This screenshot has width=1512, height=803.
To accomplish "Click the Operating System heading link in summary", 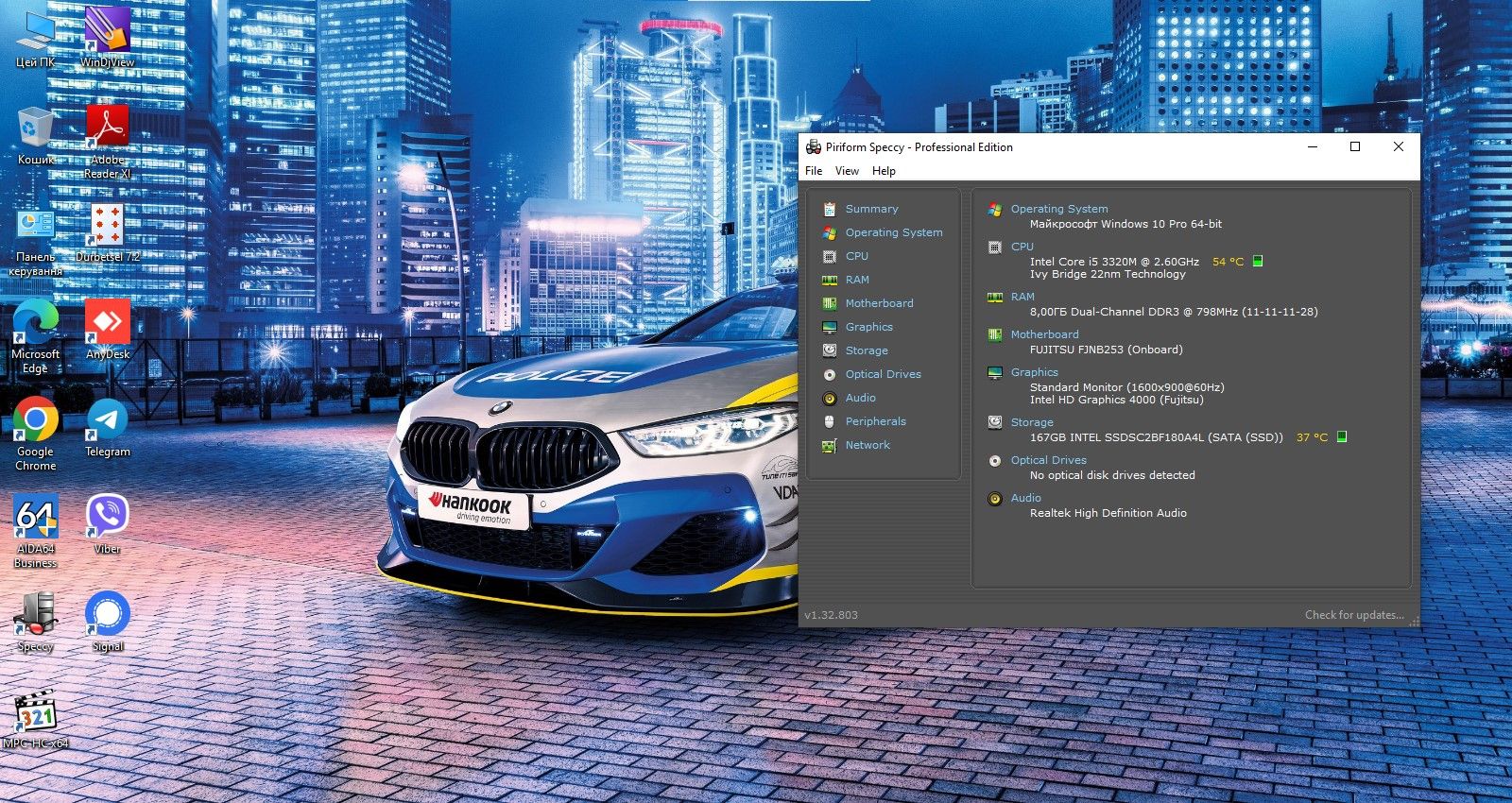I will pos(1059,209).
